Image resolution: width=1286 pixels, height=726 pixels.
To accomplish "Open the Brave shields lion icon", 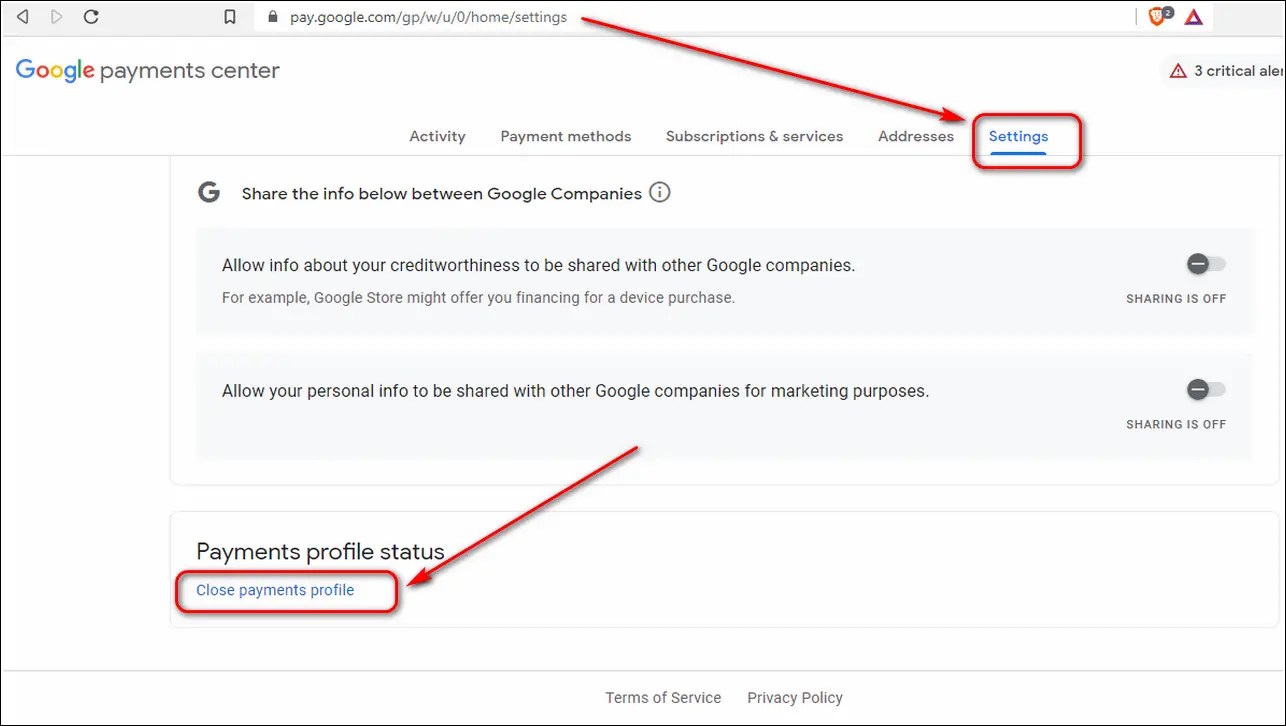I will coord(1158,17).
